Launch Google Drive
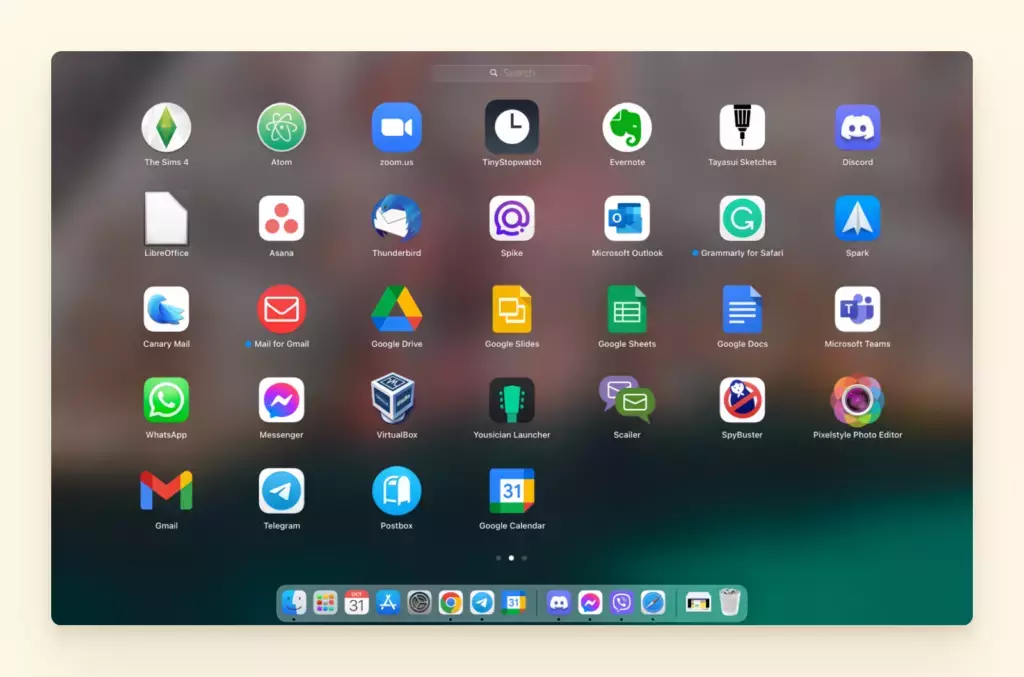 click(396, 309)
